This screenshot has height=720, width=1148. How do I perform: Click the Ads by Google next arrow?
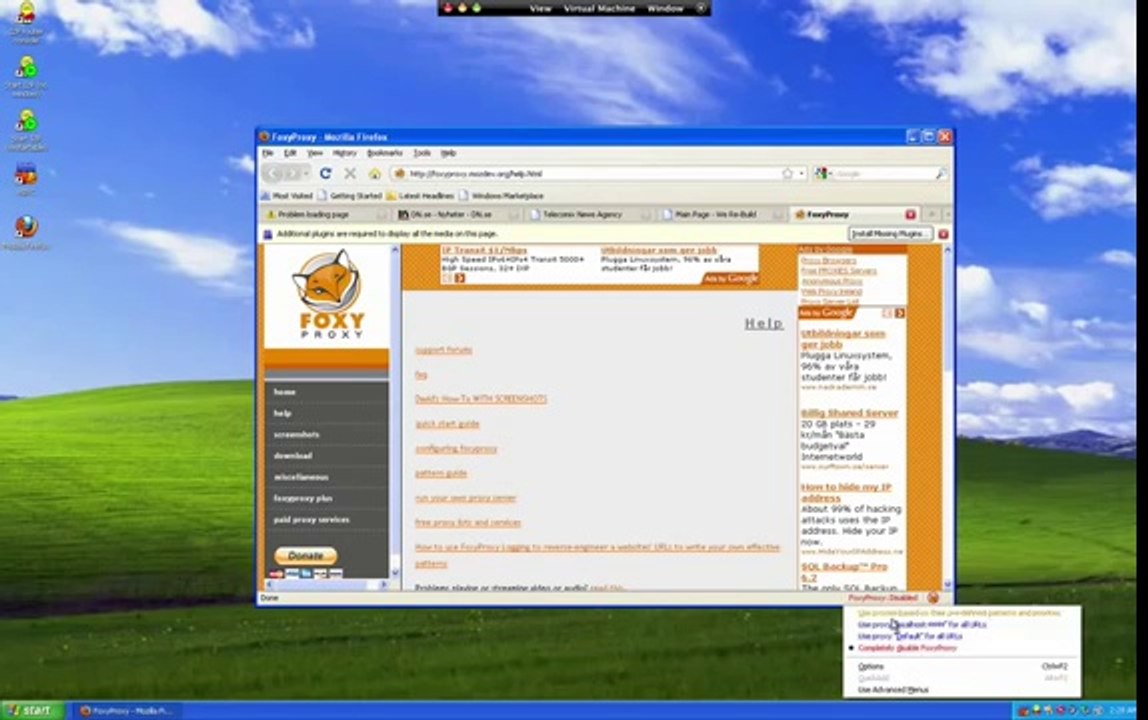coord(899,313)
